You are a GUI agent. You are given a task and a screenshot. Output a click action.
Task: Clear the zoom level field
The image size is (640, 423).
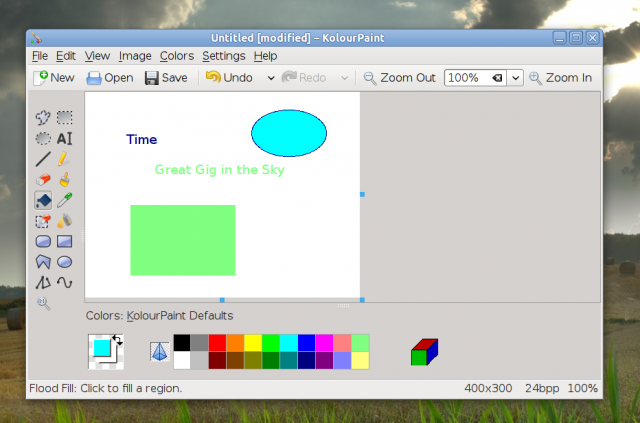pos(497,78)
